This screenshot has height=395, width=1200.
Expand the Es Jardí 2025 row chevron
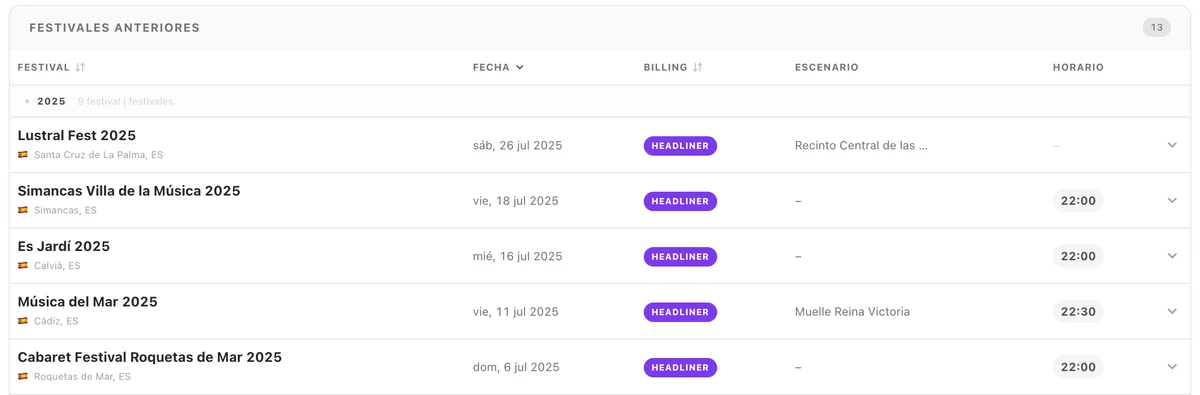click(1172, 256)
